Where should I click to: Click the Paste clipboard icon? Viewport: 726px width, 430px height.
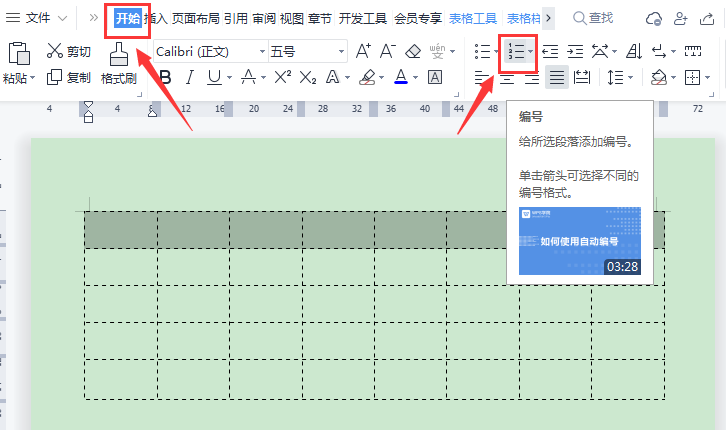pyautogui.click(x=19, y=53)
